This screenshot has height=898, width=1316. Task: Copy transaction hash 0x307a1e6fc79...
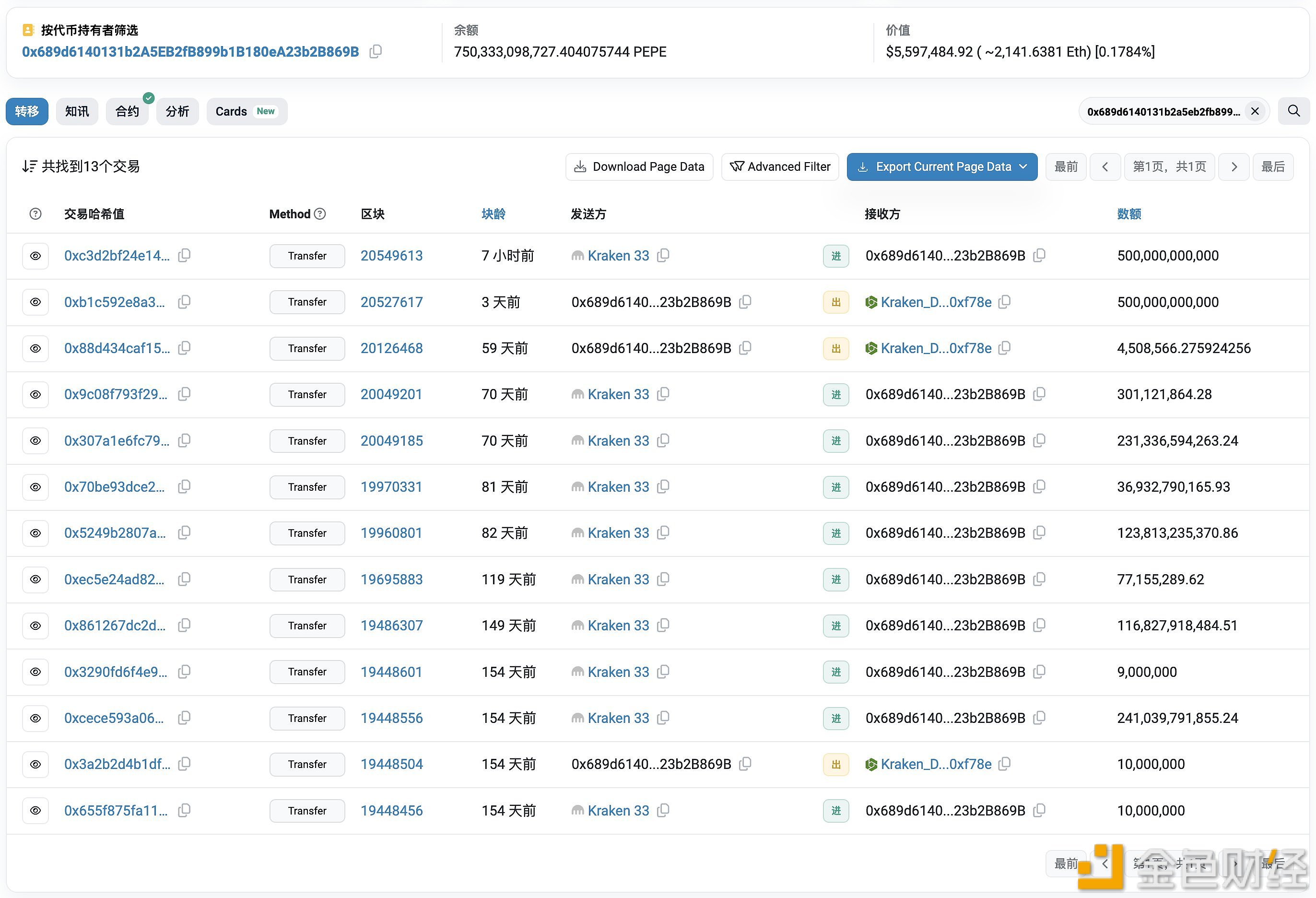coord(184,440)
